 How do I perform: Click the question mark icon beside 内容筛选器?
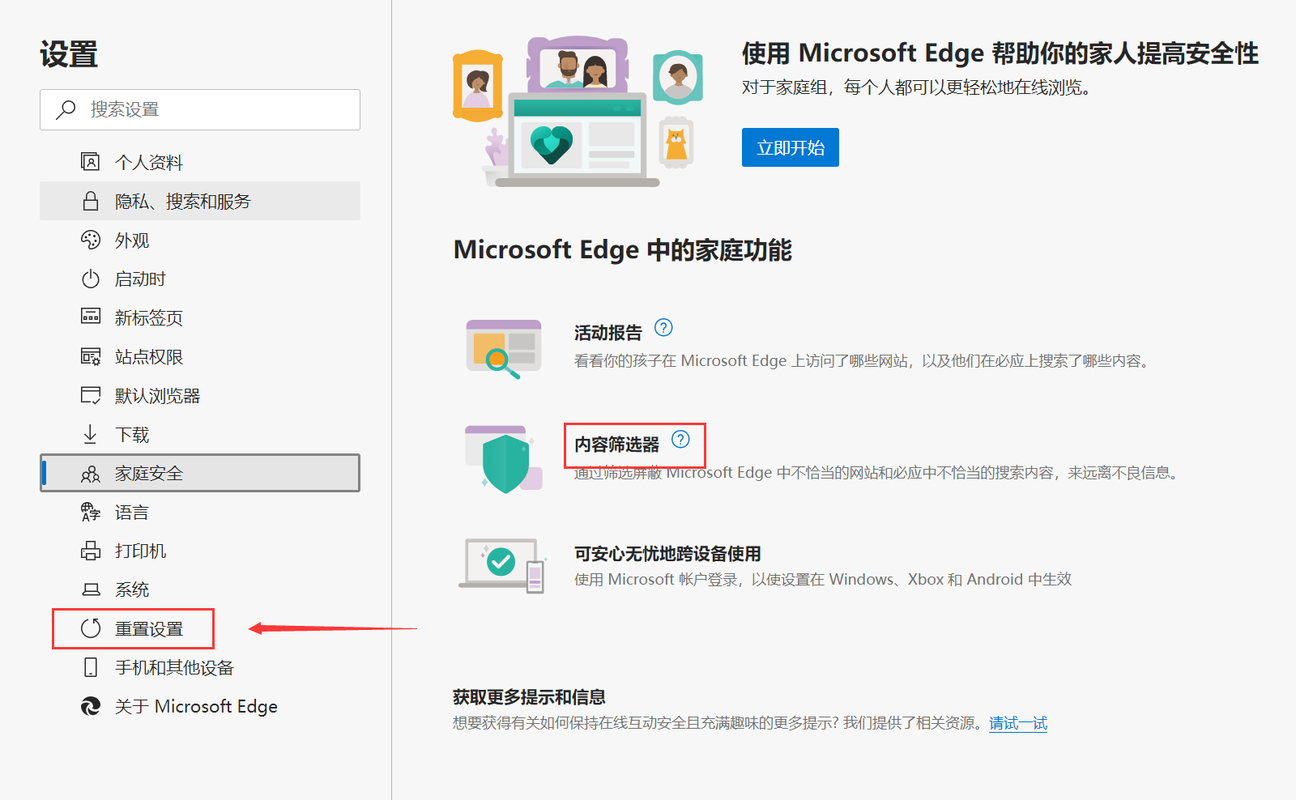click(x=681, y=439)
